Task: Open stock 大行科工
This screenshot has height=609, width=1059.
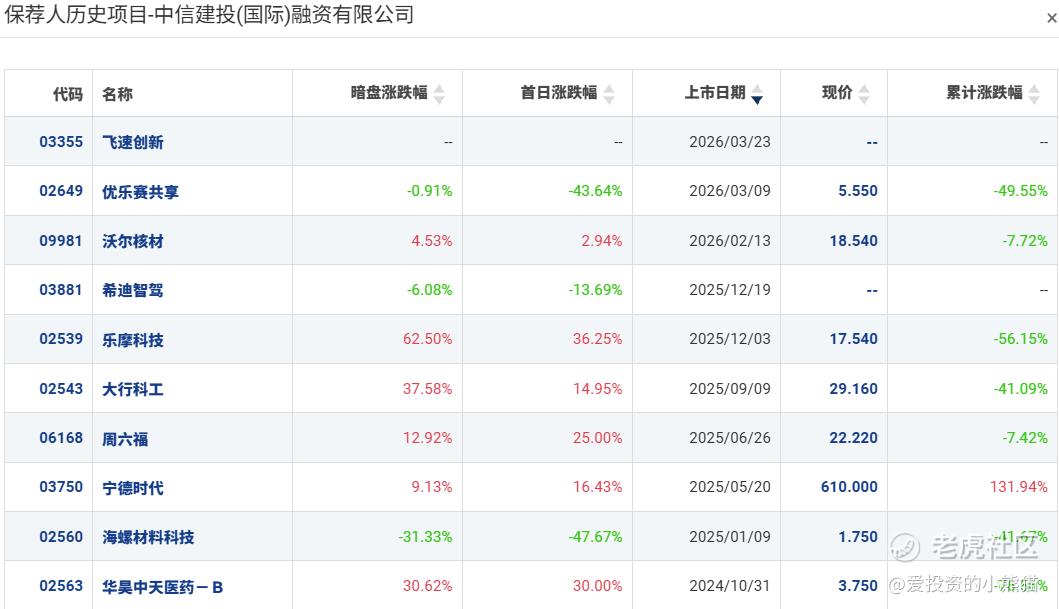Action: [132, 389]
